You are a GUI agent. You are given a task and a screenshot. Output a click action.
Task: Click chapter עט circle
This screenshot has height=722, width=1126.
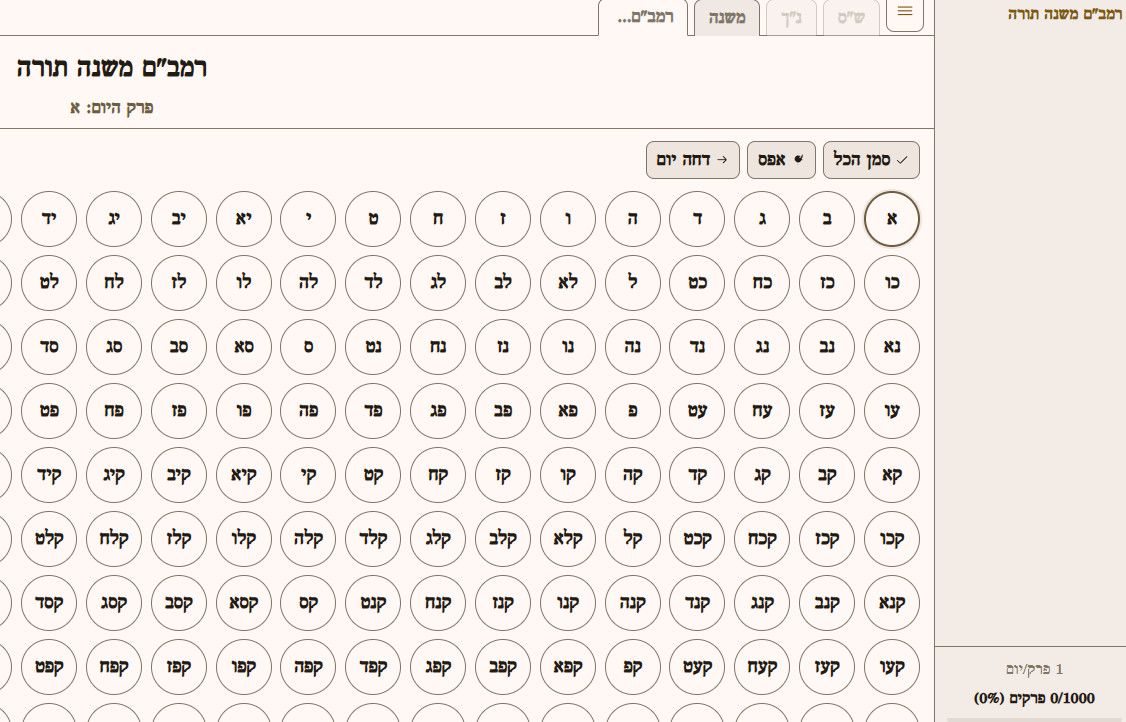click(x=697, y=410)
